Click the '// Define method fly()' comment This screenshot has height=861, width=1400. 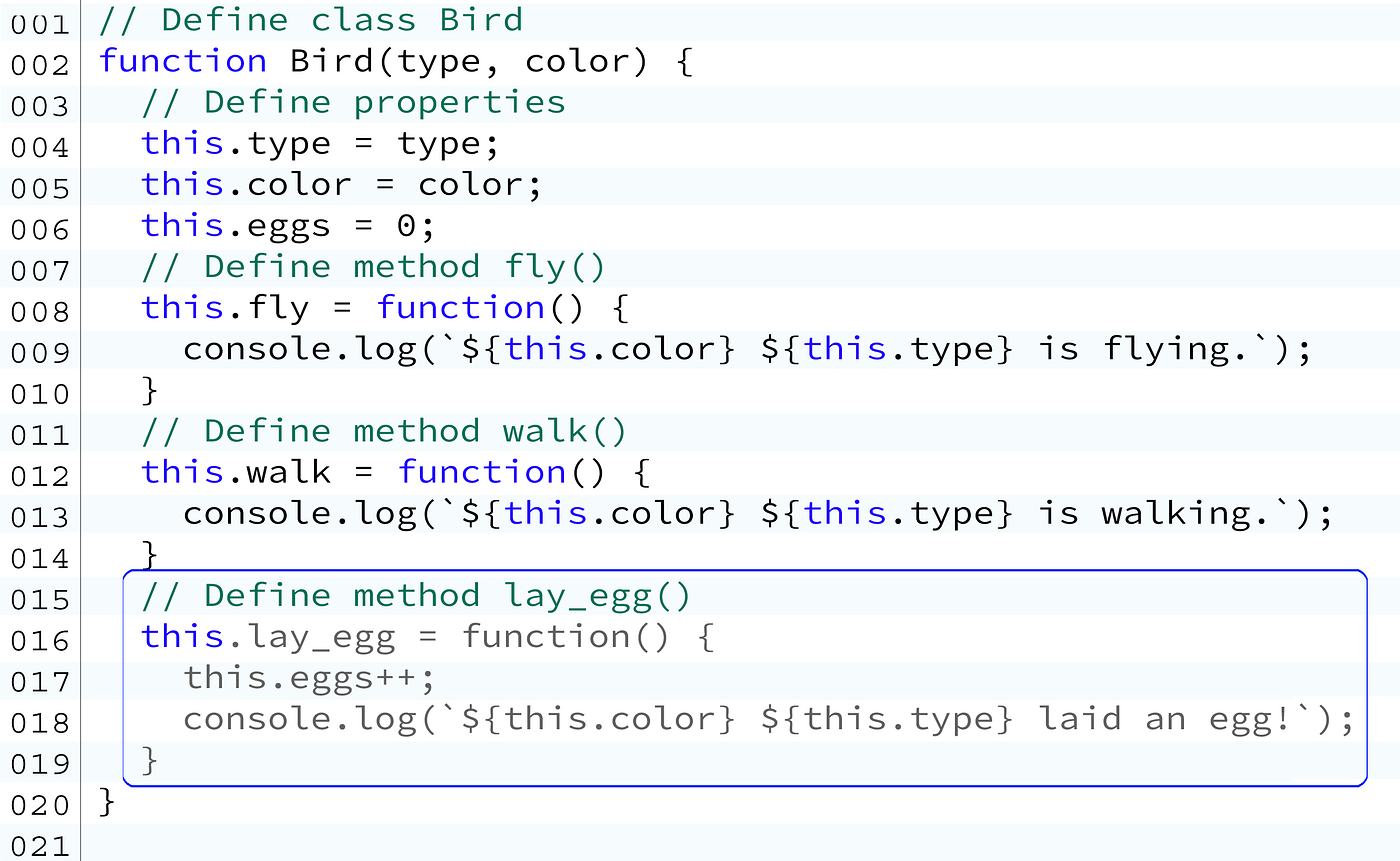pyautogui.click(x=373, y=268)
